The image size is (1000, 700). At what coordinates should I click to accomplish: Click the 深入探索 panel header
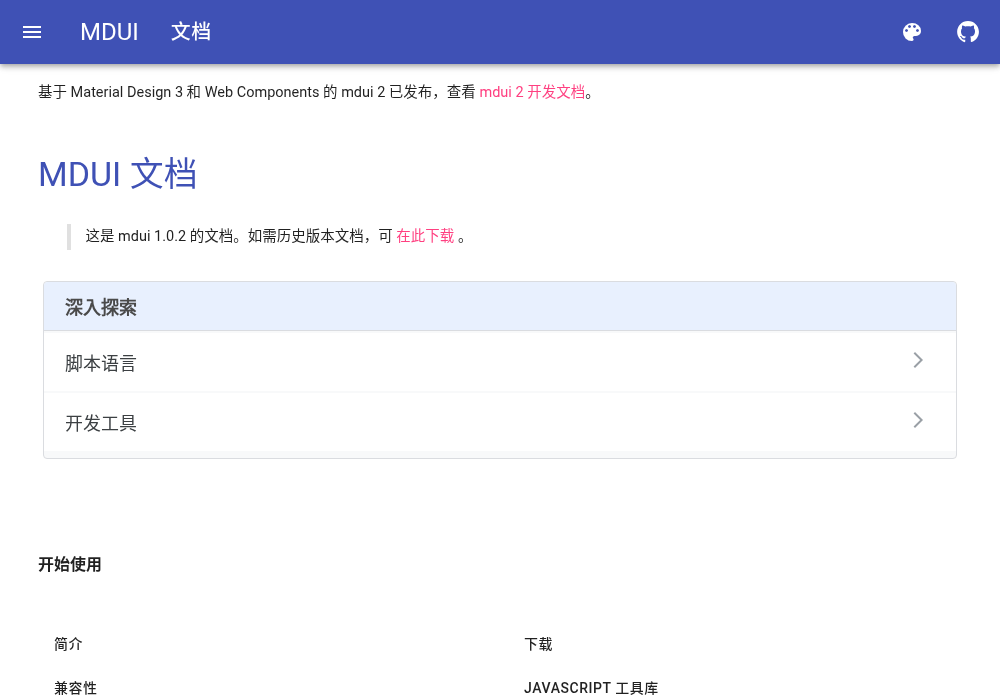[x=500, y=307]
